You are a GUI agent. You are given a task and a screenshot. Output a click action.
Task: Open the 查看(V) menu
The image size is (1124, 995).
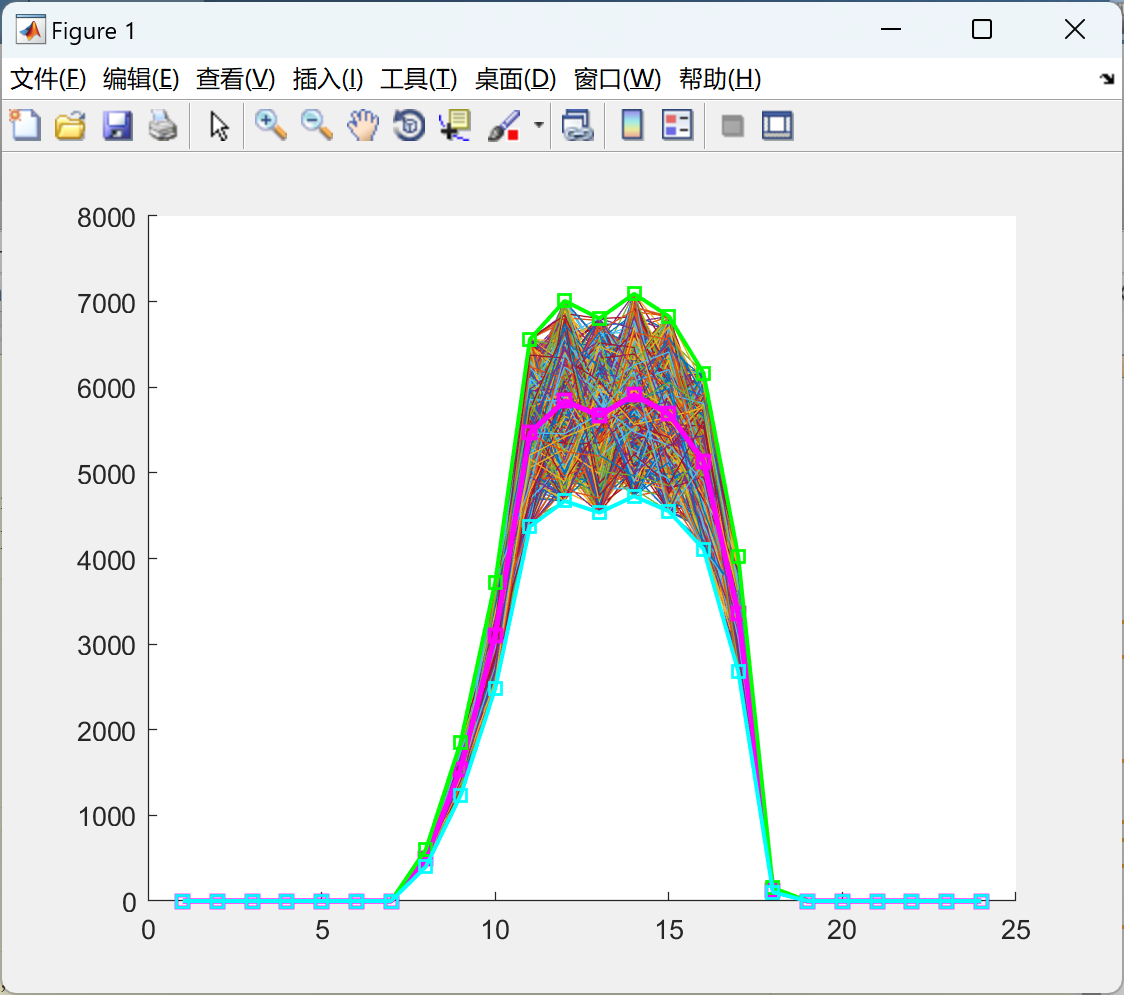236,79
